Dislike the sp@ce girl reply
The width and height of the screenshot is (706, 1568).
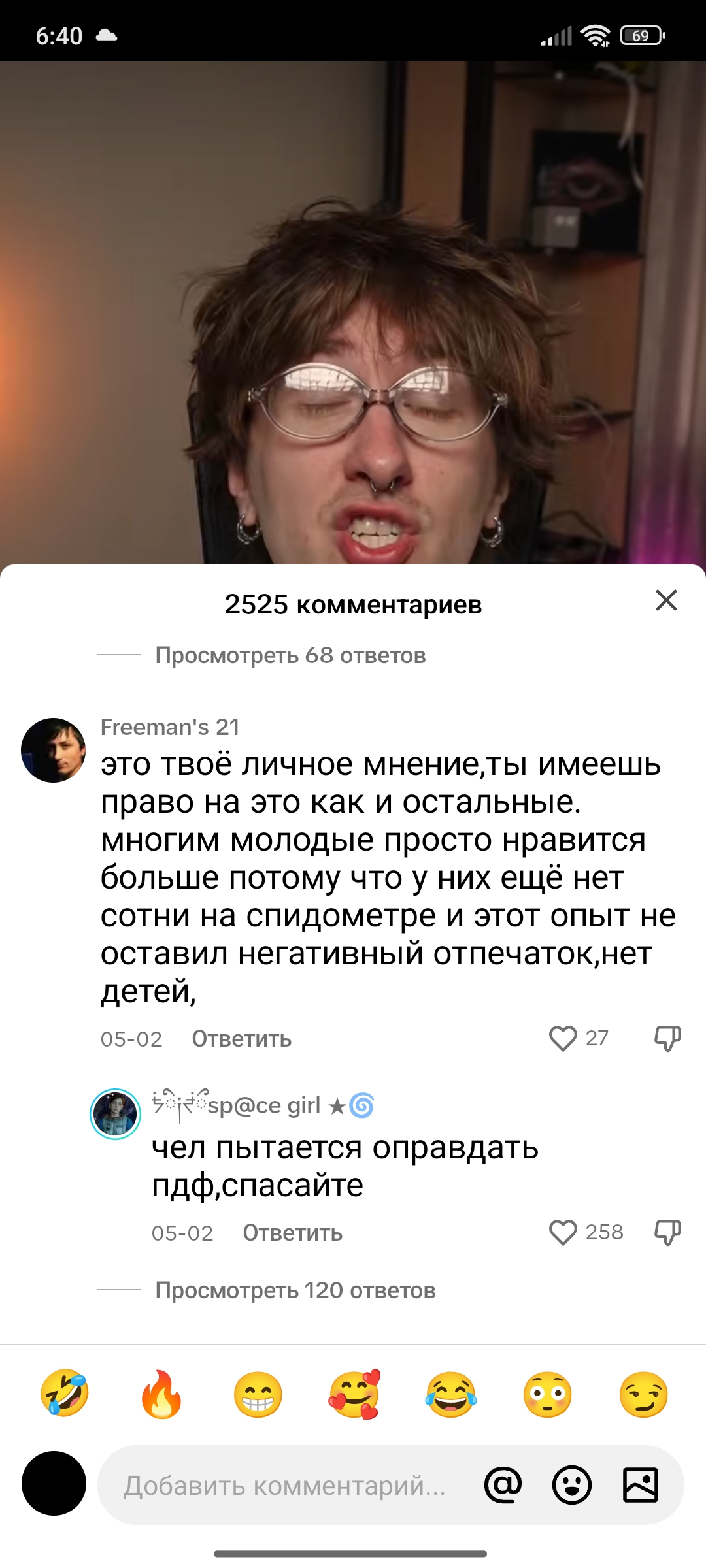pyautogui.click(x=667, y=1232)
